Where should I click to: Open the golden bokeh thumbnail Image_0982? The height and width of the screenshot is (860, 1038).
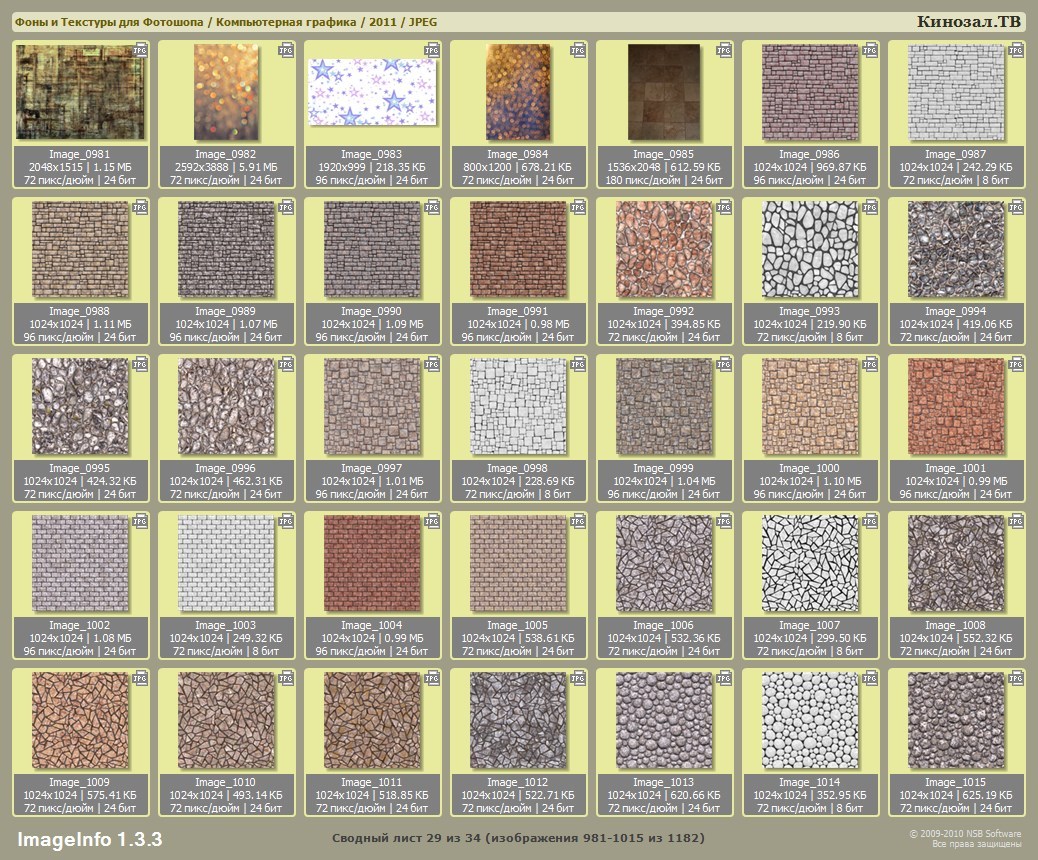(x=226, y=92)
